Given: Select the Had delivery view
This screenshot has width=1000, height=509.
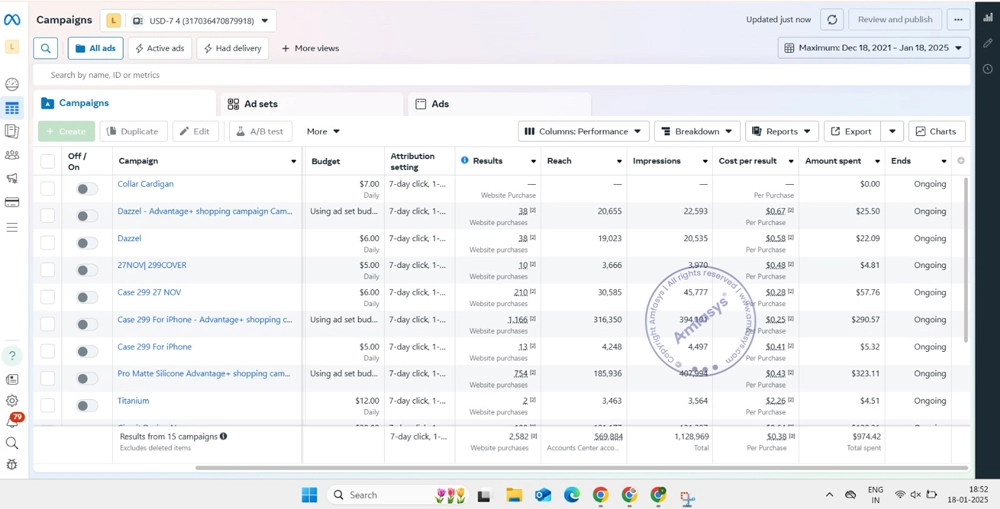Looking at the screenshot, I should click(x=232, y=48).
